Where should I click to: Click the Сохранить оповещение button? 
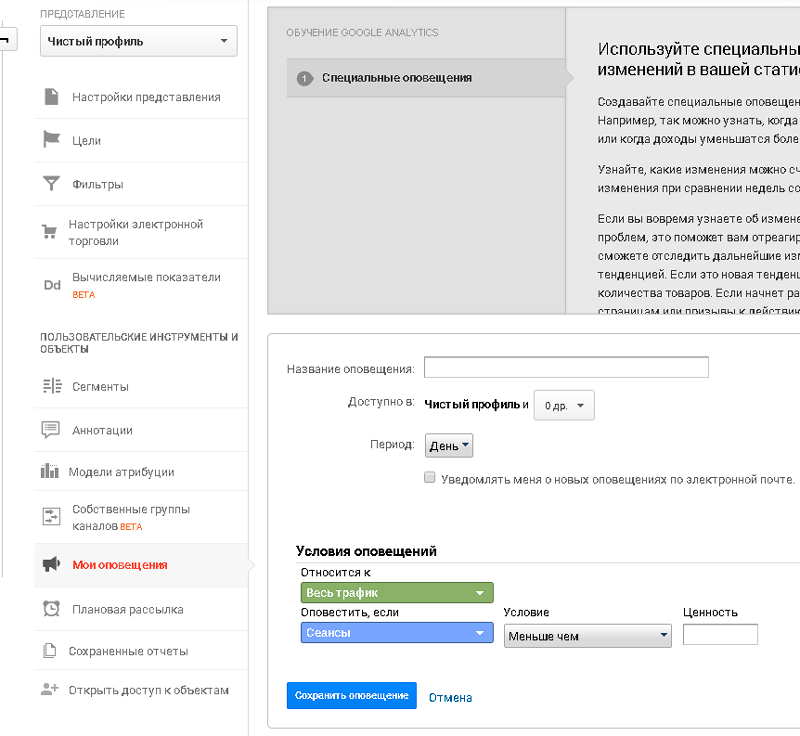pos(352,695)
